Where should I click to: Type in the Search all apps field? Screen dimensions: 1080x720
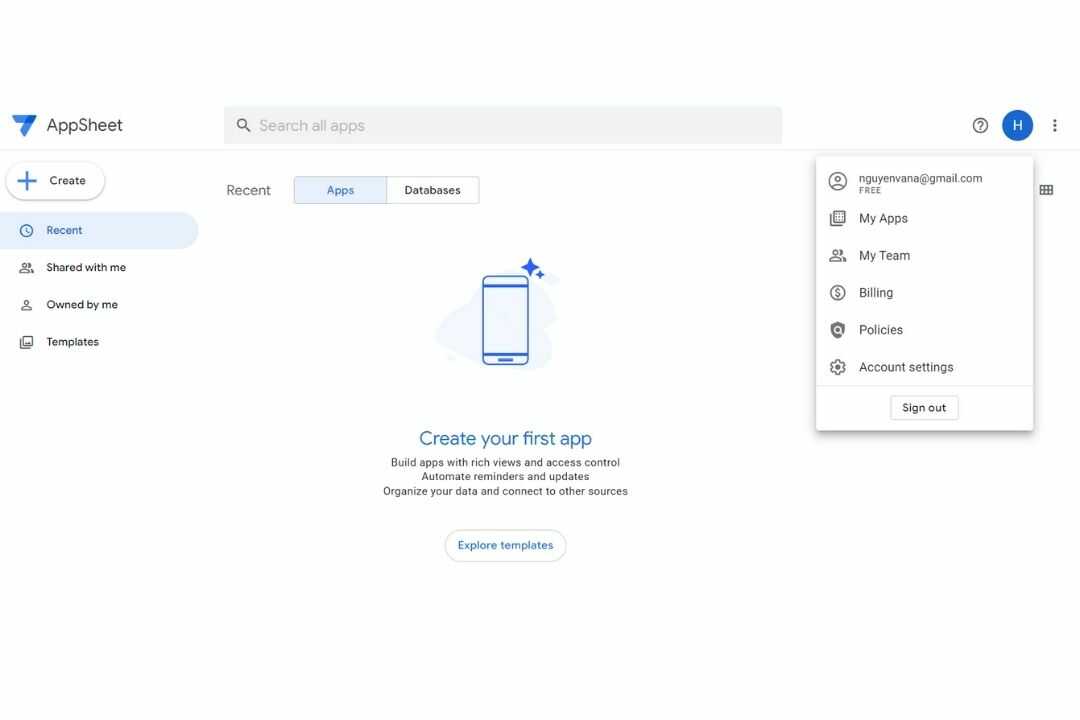[510, 125]
